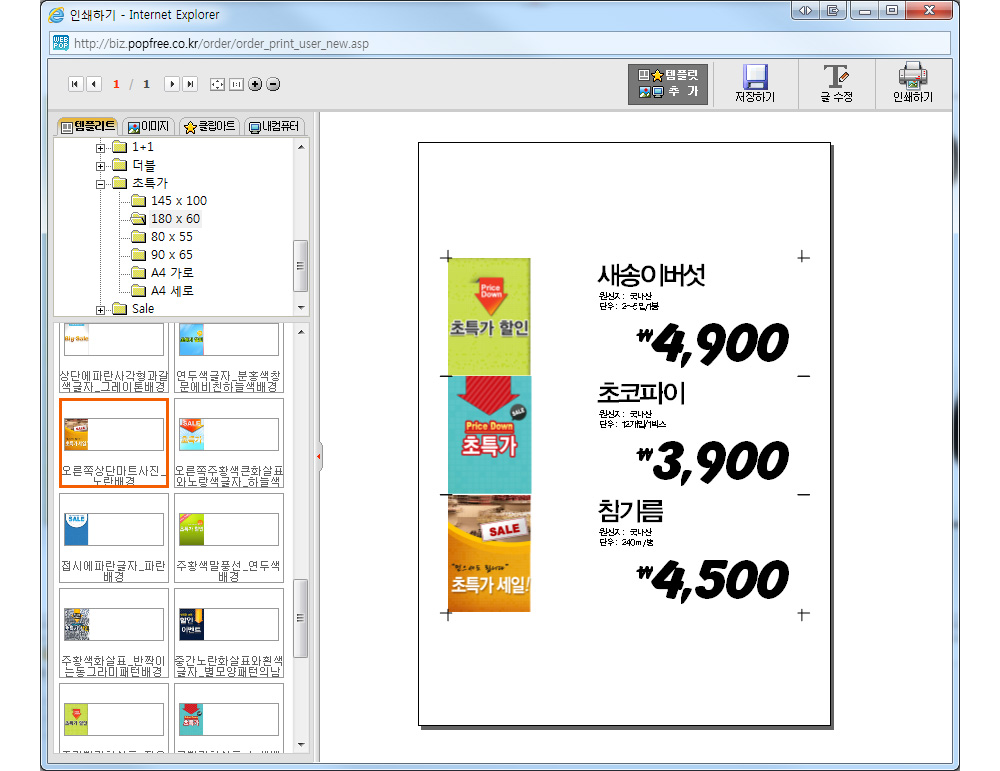The width and height of the screenshot is (1000, 771).
Task: Go to previous page arrow button
Action: click(94, 84)
